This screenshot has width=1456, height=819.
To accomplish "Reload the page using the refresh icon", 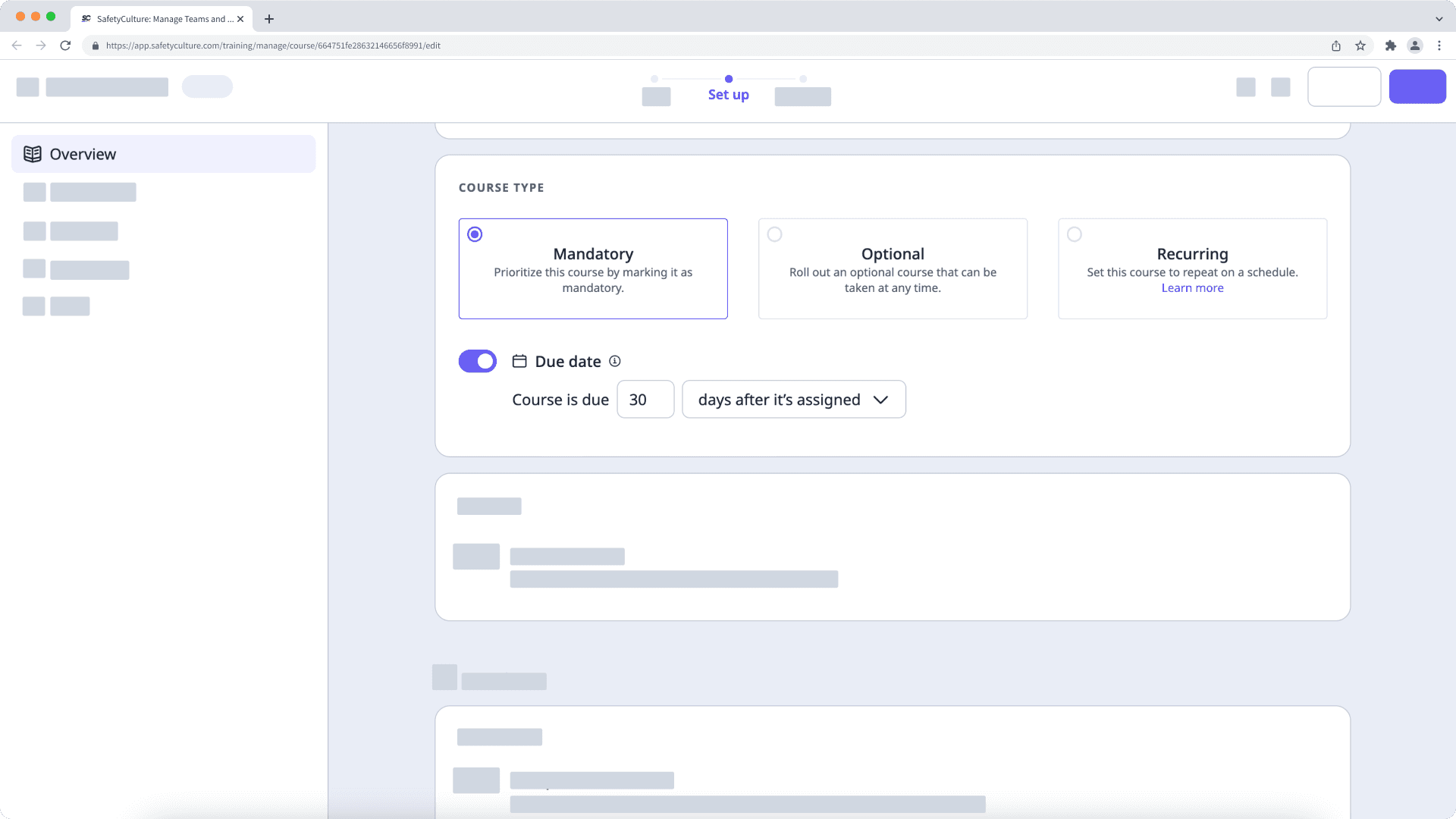I will point(64,45).
